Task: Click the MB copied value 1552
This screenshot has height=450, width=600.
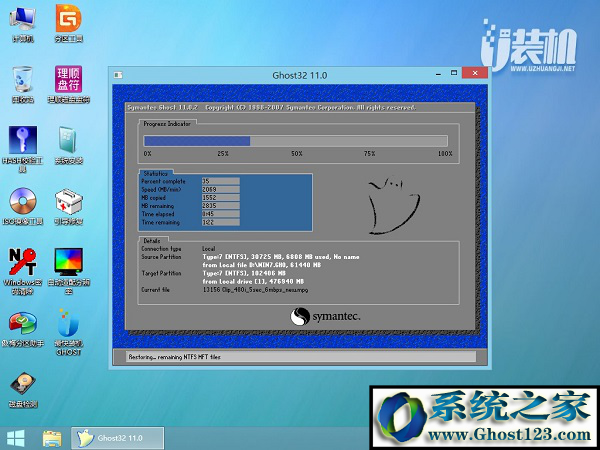Action: tap(221, 197)
